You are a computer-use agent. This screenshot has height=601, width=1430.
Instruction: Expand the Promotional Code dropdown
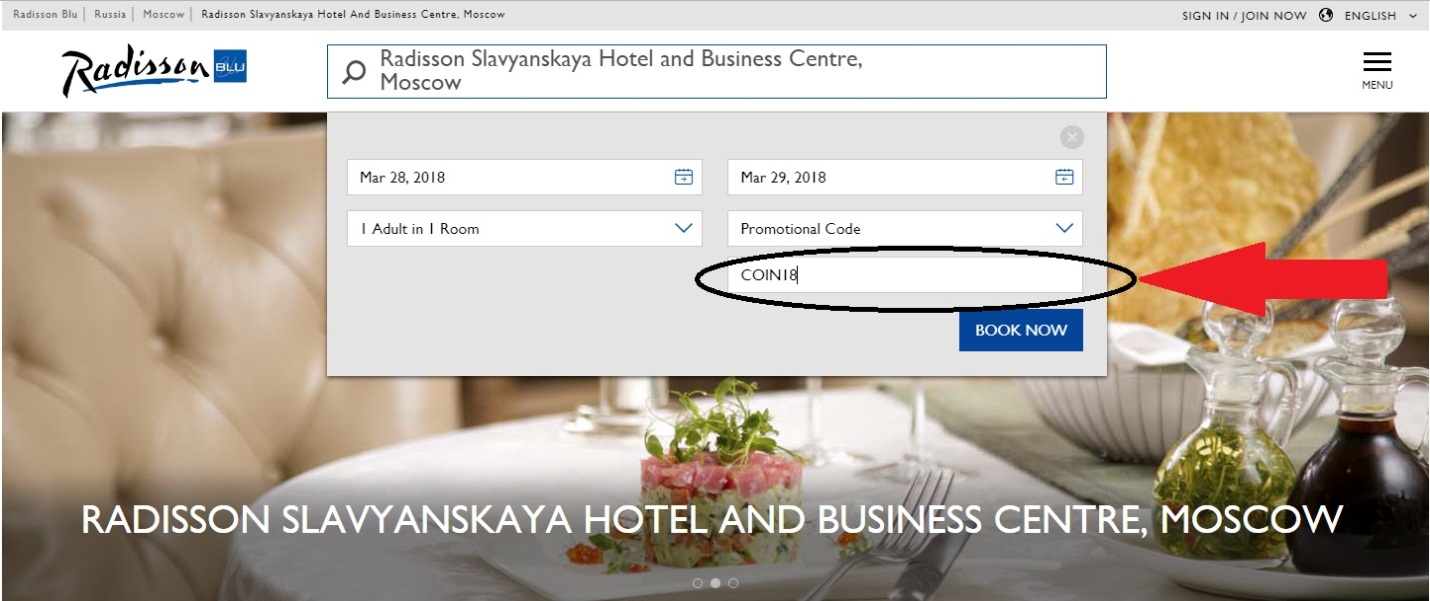905,228
